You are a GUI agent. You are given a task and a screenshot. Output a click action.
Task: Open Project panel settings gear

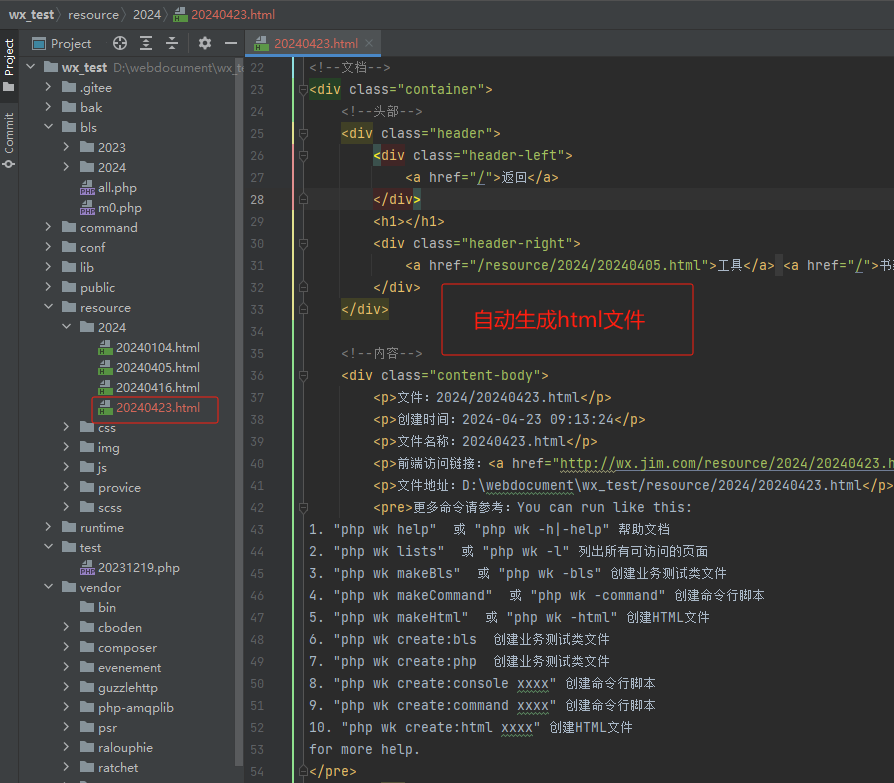205,43
